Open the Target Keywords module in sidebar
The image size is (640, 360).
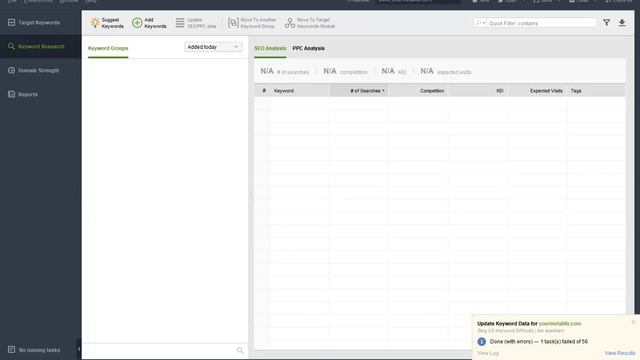[x=34, y=22]
